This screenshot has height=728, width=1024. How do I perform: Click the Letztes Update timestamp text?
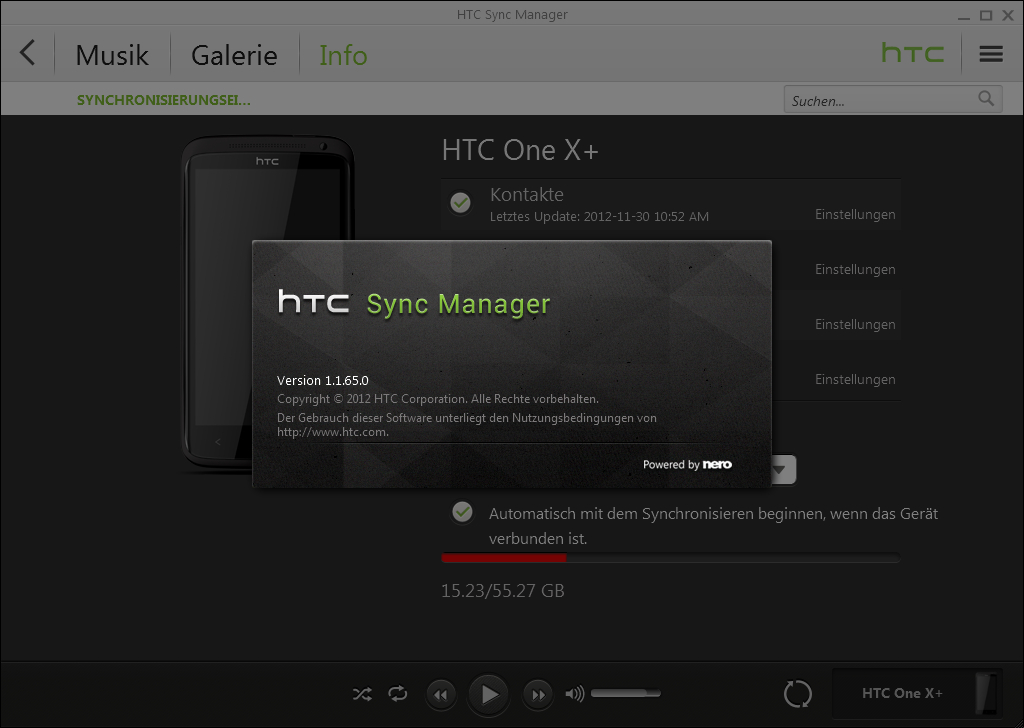599,216
